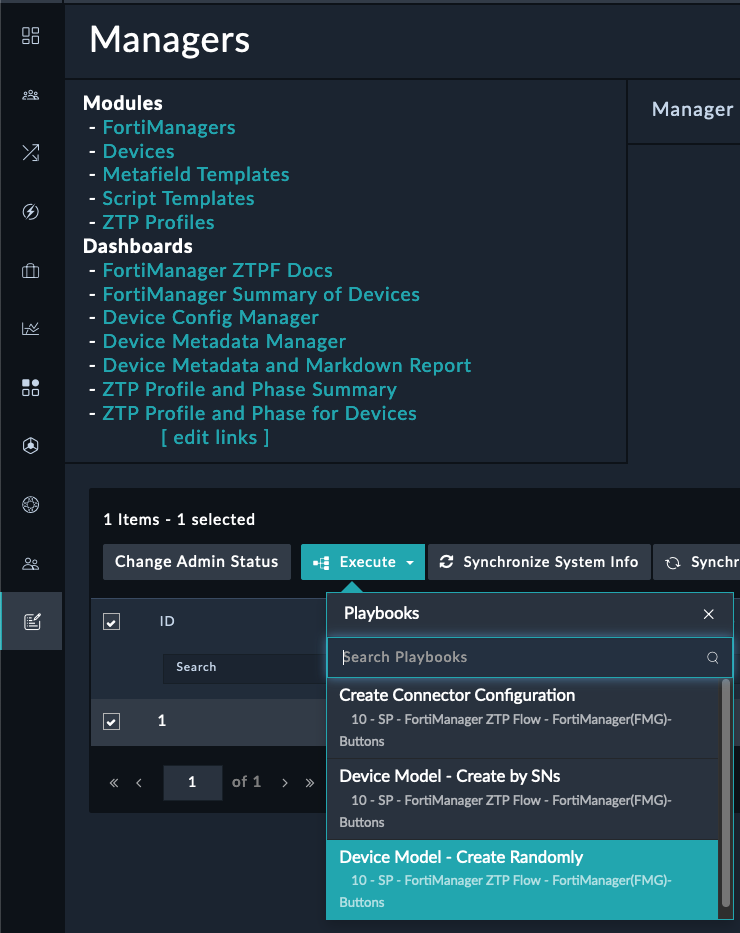Click the lightning bolt sidebar icon

click(30, 211)
